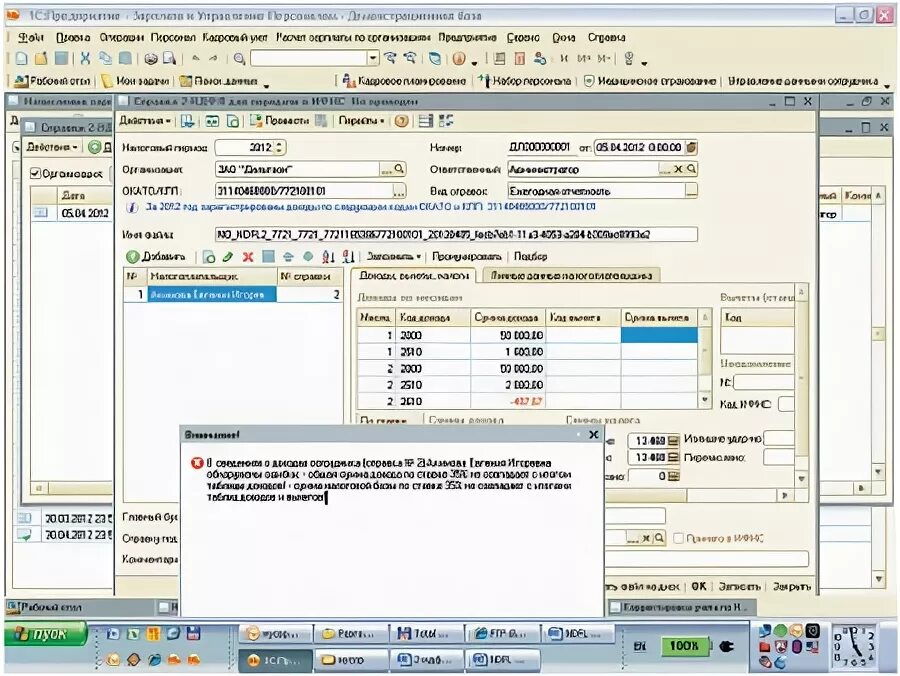
Task: Click the Cut scissors icon in main toolbar
Action: (x=85, y=58)
